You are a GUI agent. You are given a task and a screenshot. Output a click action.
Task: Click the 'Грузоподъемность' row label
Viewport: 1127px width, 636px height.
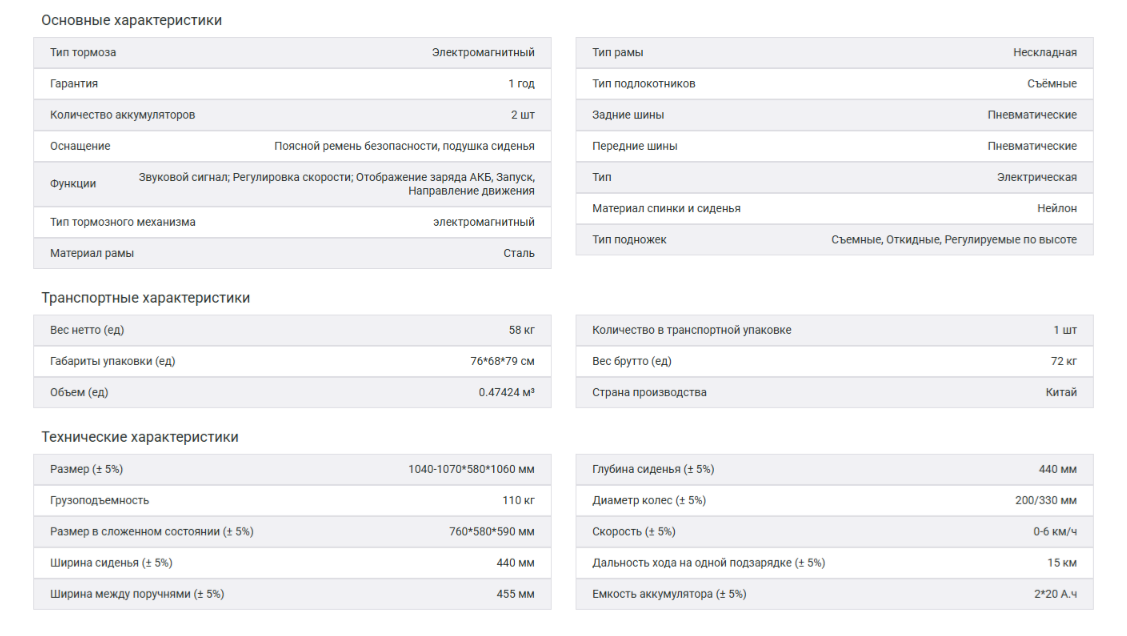point(99,500)
